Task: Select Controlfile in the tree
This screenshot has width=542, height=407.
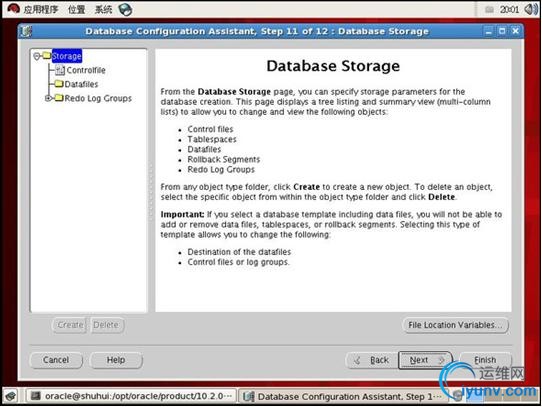Action: 86,70
